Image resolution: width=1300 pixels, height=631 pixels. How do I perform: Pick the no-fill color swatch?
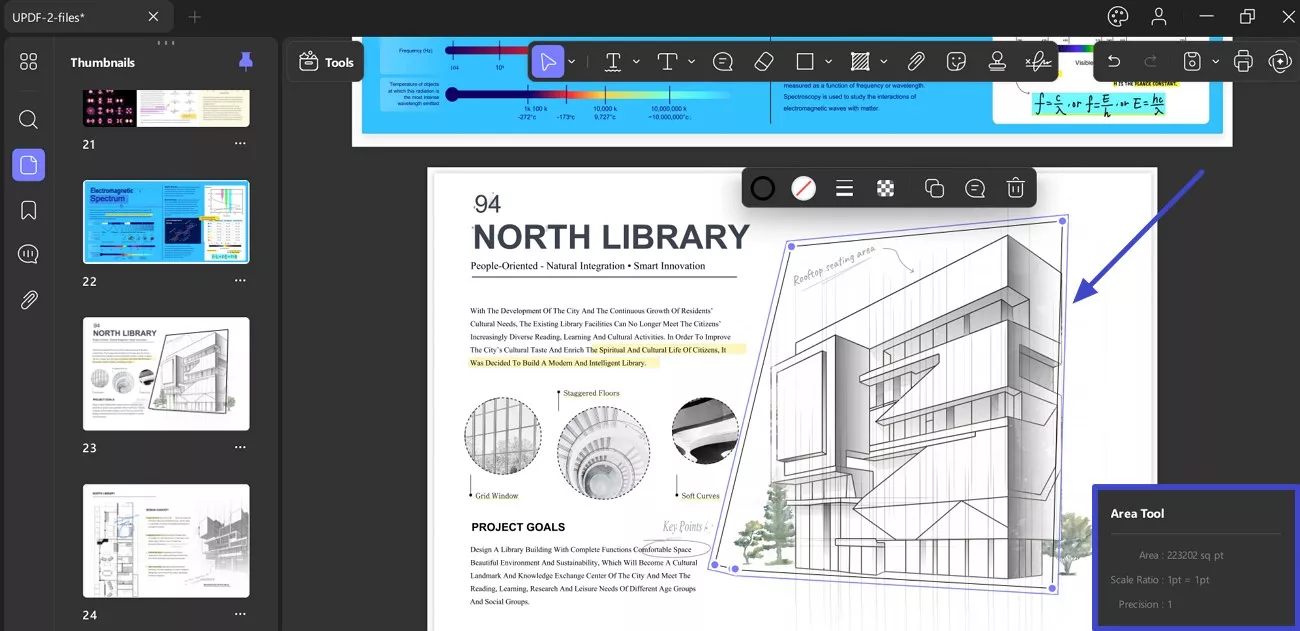pos(804,188)
